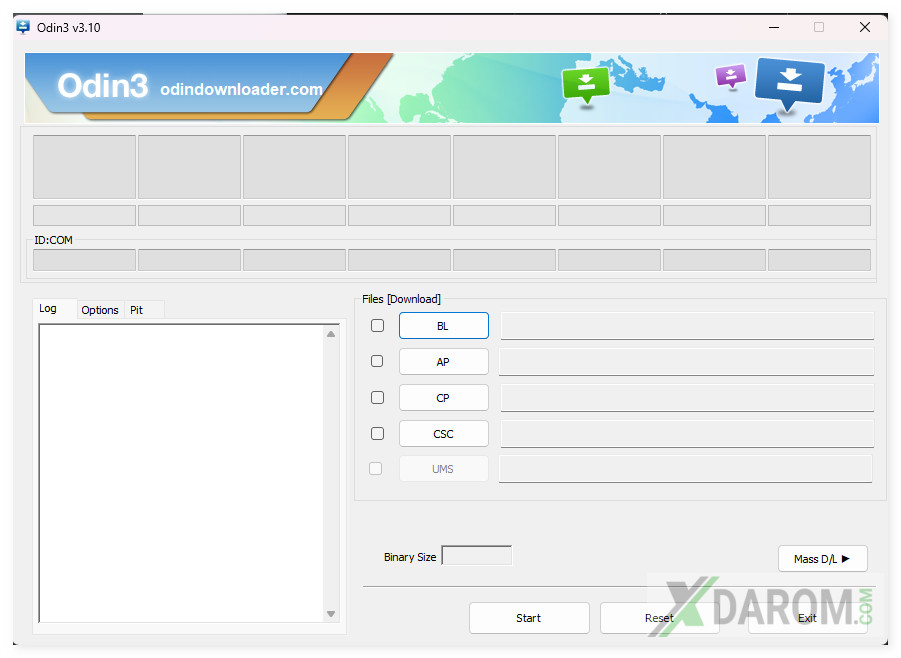Switch to the Options tab
Viewport: 901px width, 658px height.
click(100, 310)
